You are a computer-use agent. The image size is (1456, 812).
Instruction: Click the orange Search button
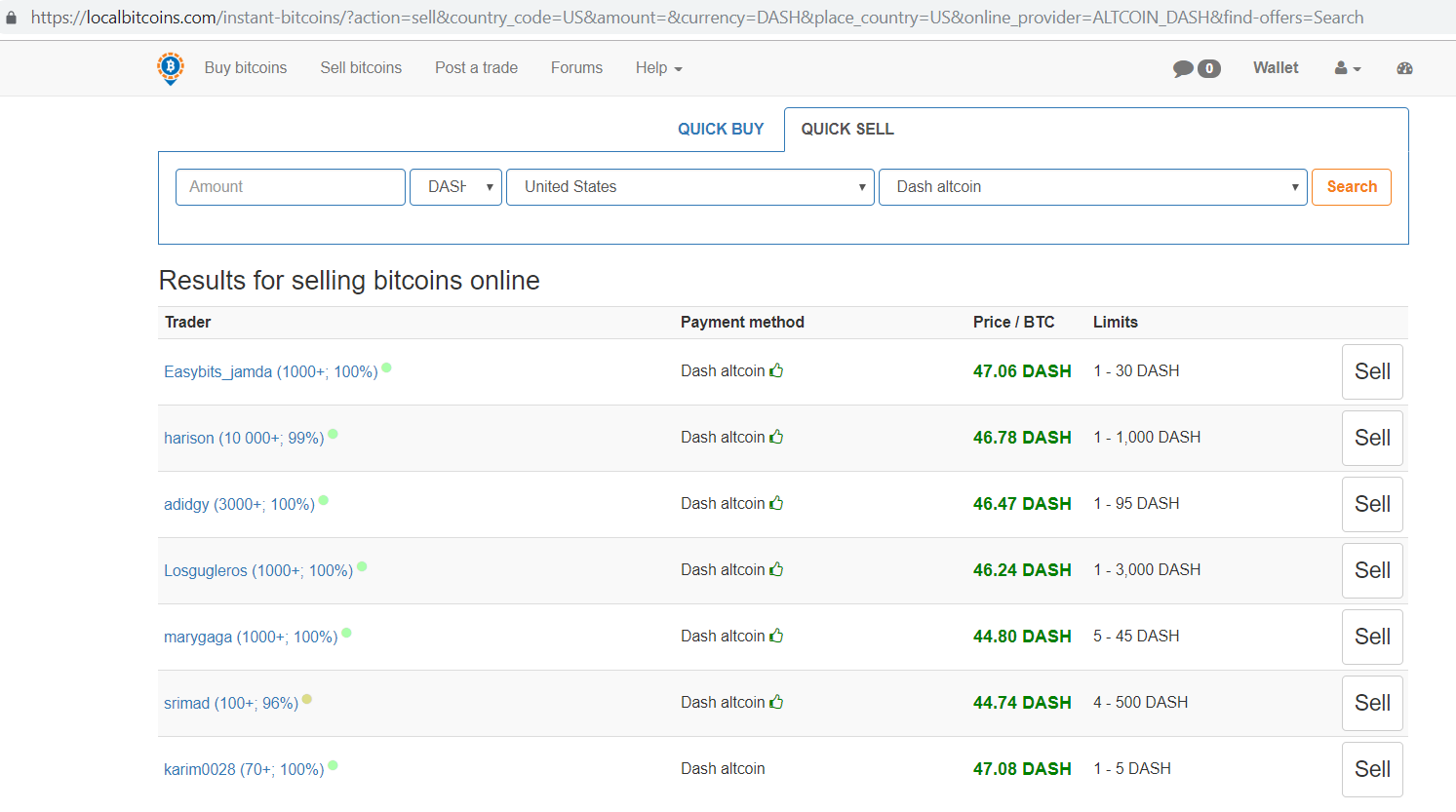[x=1352, y=187]
